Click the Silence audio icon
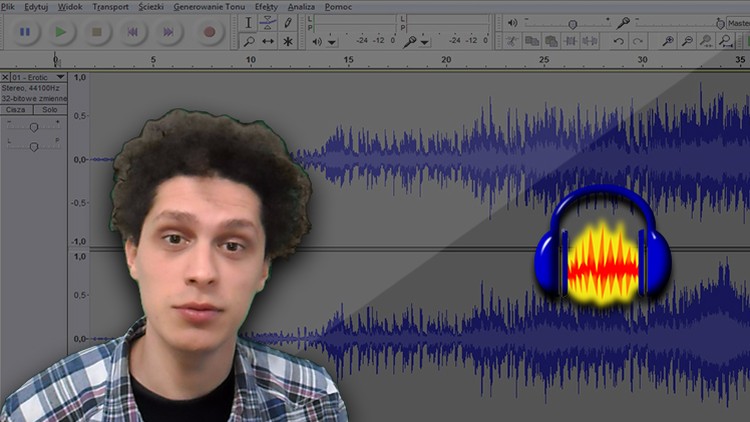This screenshot has width=750, height=422. tap(590, 42)
